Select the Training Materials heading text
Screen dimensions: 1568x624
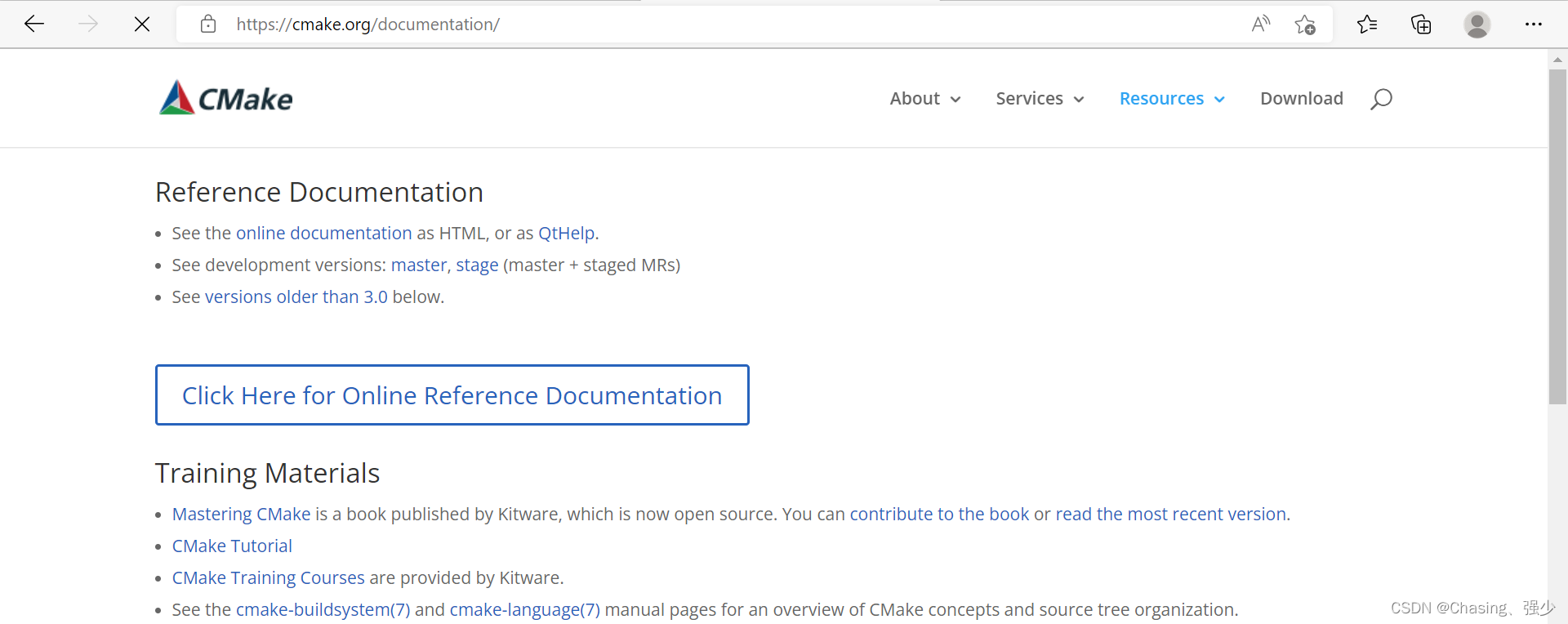pos(268,474)
